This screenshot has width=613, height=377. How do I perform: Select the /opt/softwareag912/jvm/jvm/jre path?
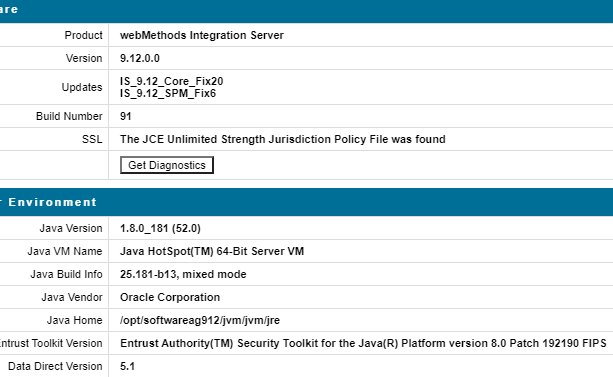(x=200, y=320)
